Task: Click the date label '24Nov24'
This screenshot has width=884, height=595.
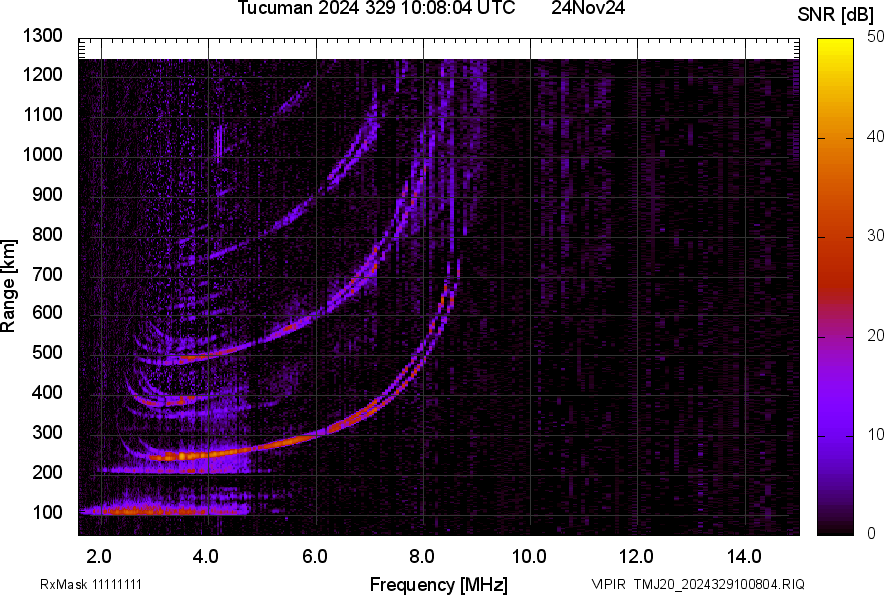Action: pos(588,8)
